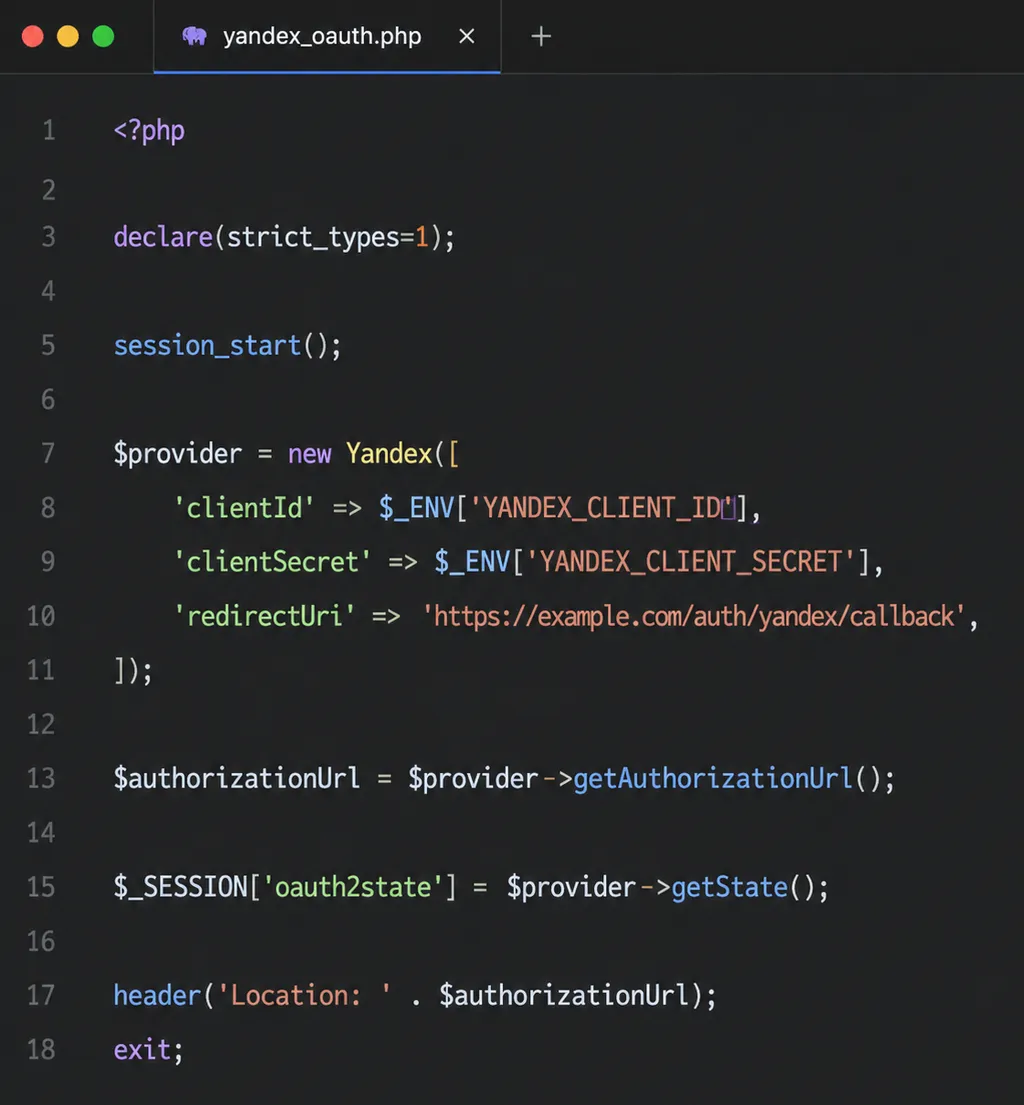Viewport: 1024px width, 1105px height.
Task: Click the 'Location: ' string
Action: (x=304, y=996)
